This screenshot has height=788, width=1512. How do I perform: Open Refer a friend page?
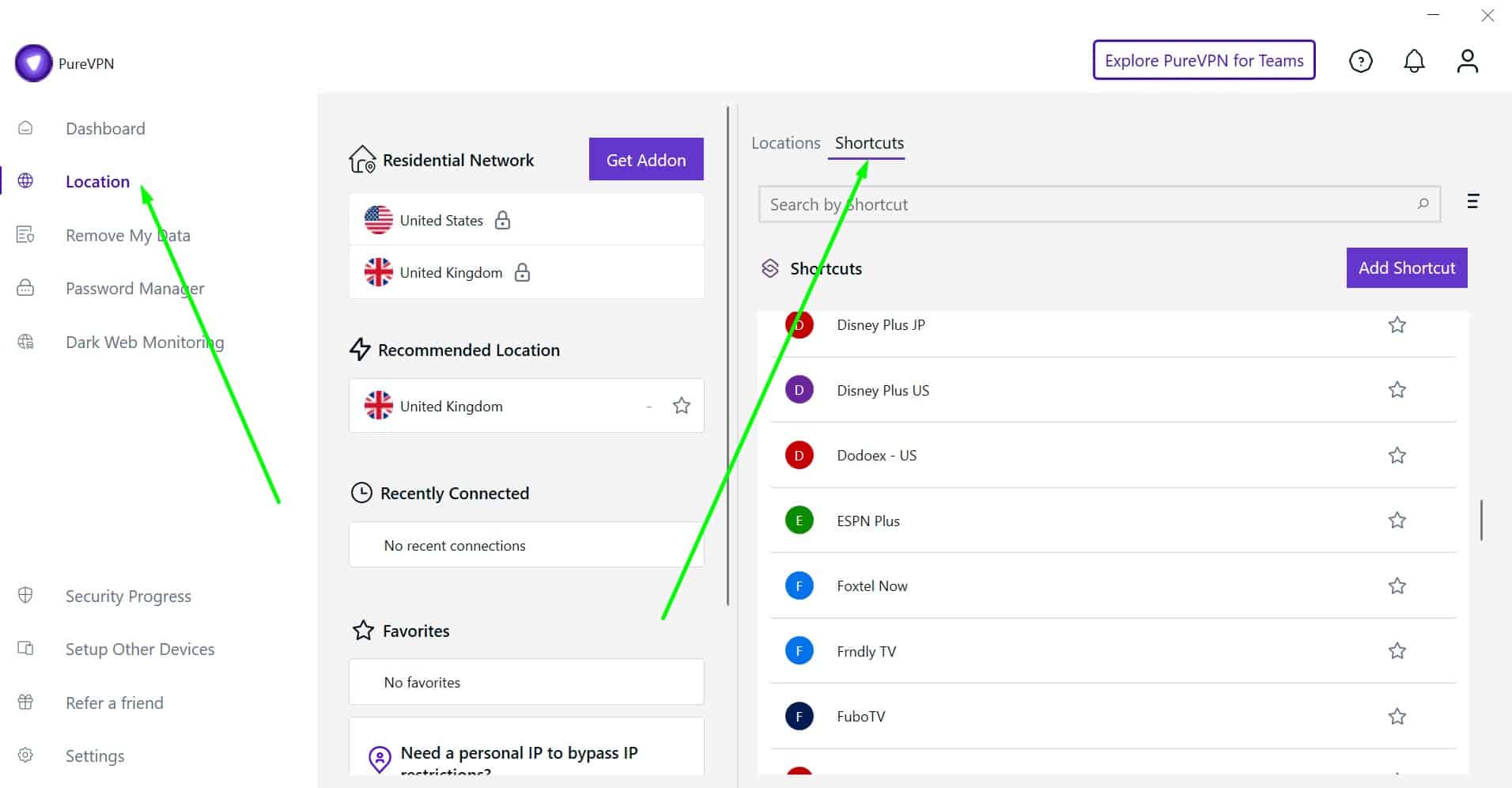(x=115, y=703)
